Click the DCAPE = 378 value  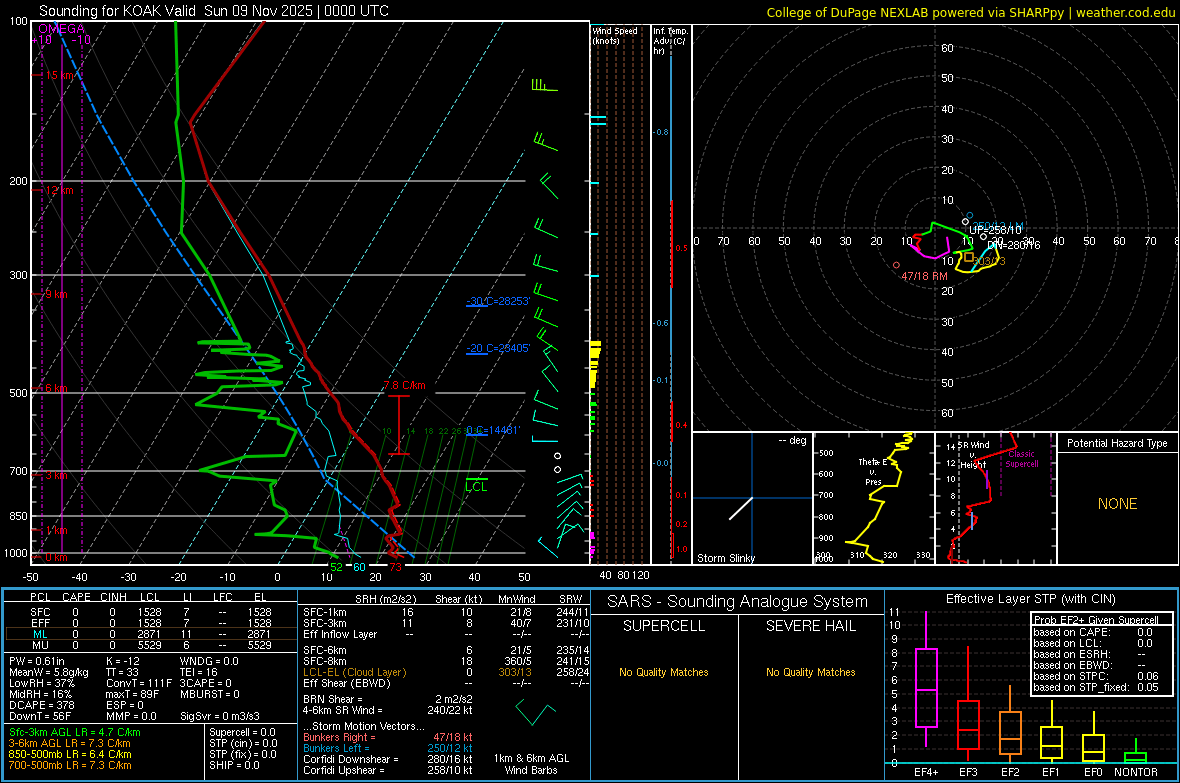click(x=41, y=705)
